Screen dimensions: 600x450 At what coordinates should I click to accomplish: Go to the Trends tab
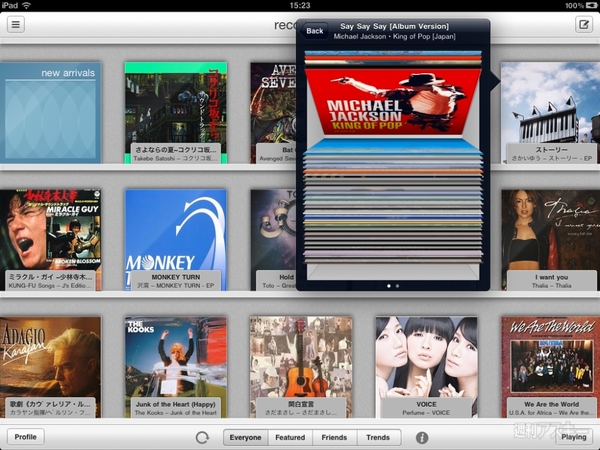click(x=379, y=437)
